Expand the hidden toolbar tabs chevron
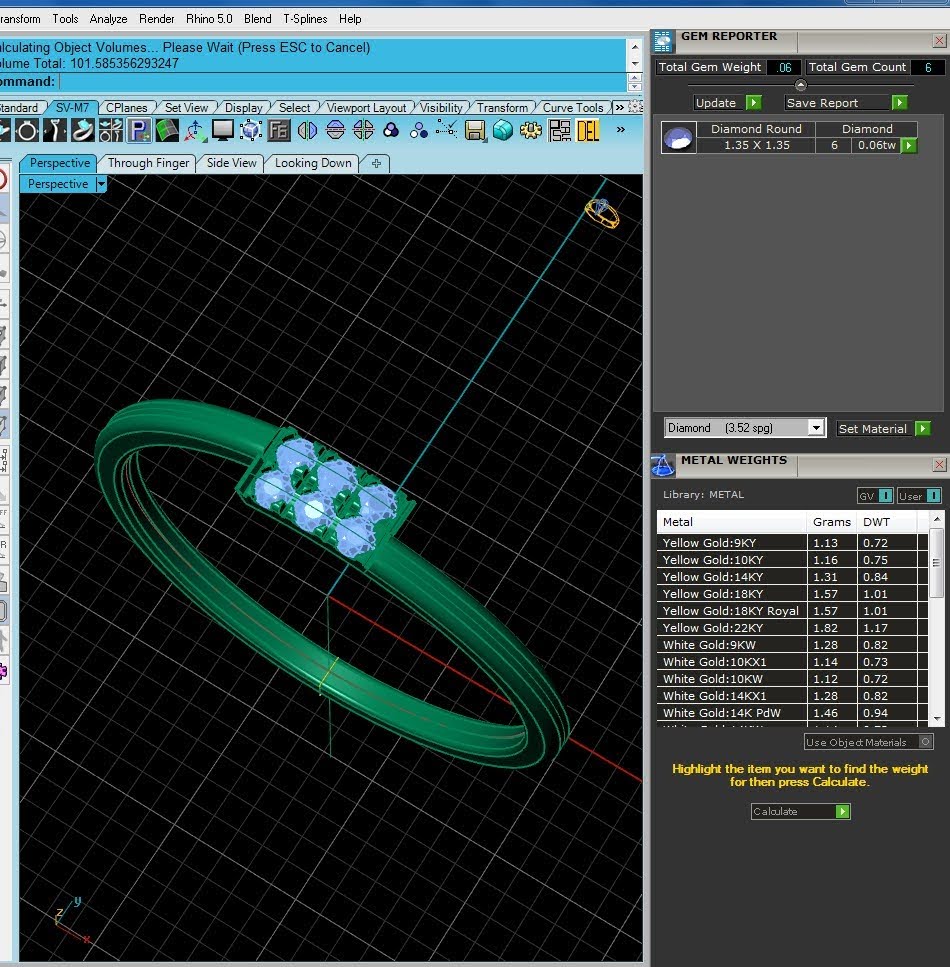Image resolution: width=950 pixels, height=967 pixels. click(619, 107)
